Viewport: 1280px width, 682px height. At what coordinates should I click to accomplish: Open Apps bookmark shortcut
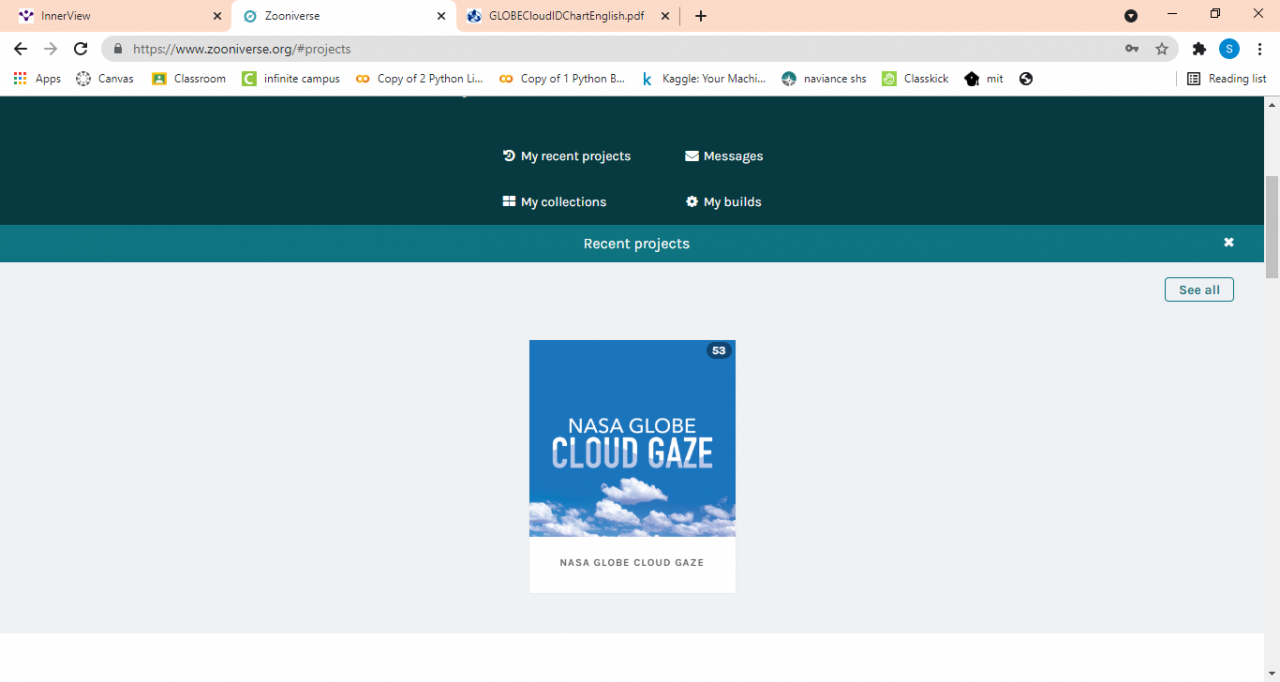pos(37,78)
